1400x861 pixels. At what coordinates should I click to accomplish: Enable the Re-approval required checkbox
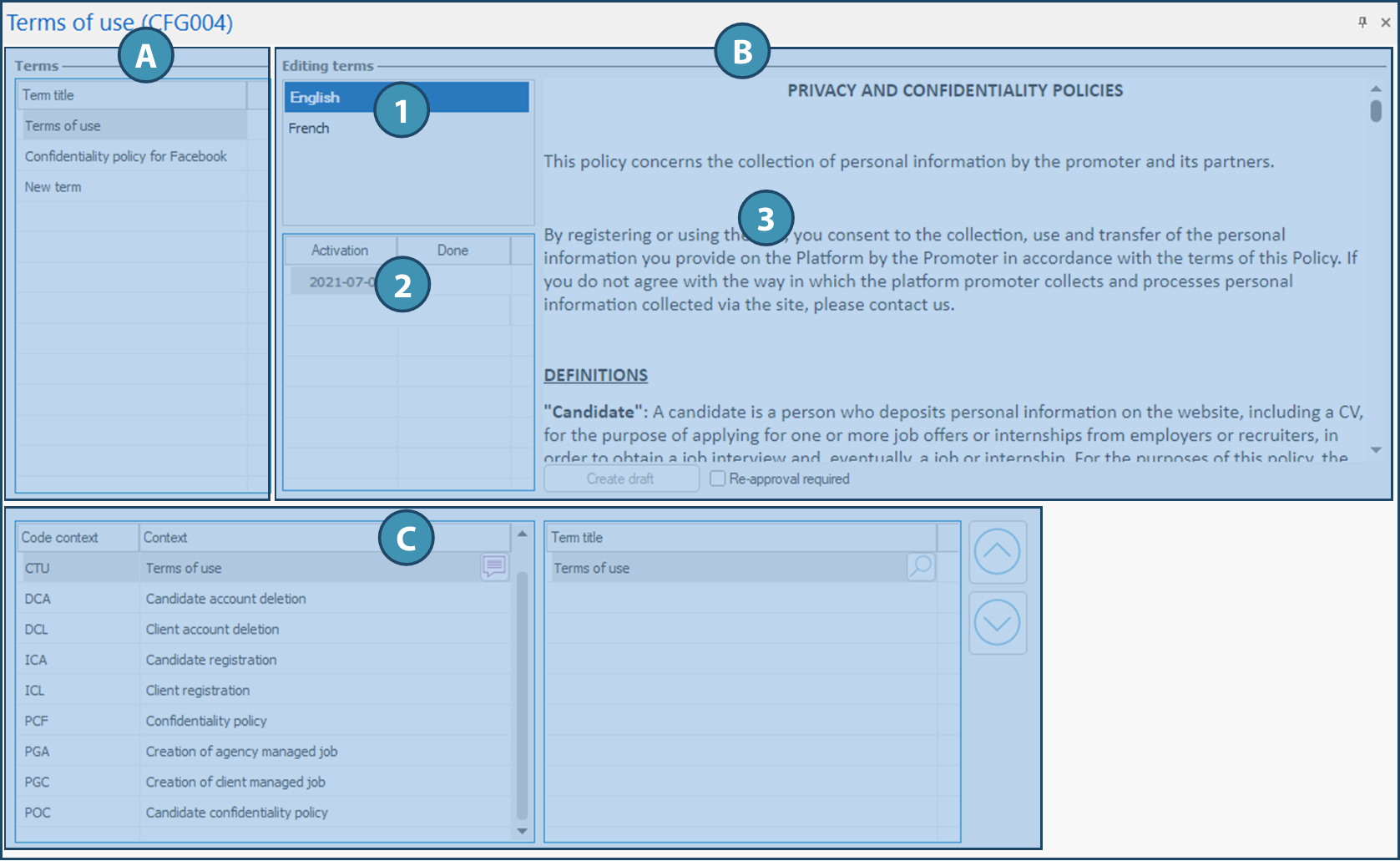point(717,479)
